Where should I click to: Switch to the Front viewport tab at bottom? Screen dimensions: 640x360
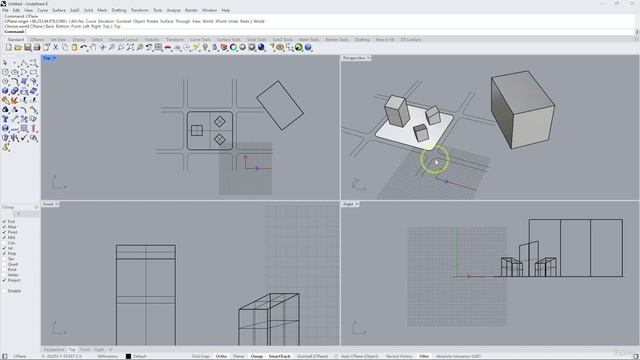(x=84, y=350)
